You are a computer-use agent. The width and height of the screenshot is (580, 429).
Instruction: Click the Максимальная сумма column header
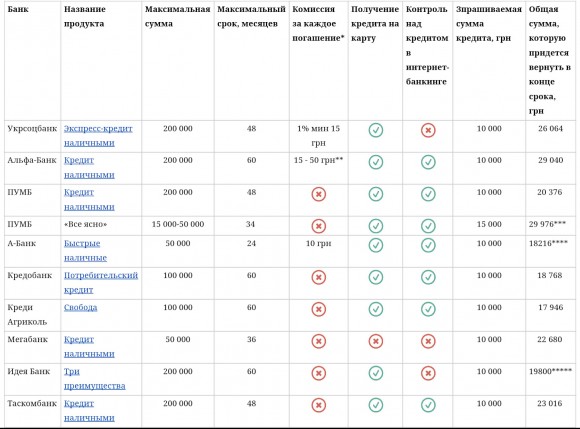coord(178,16)
